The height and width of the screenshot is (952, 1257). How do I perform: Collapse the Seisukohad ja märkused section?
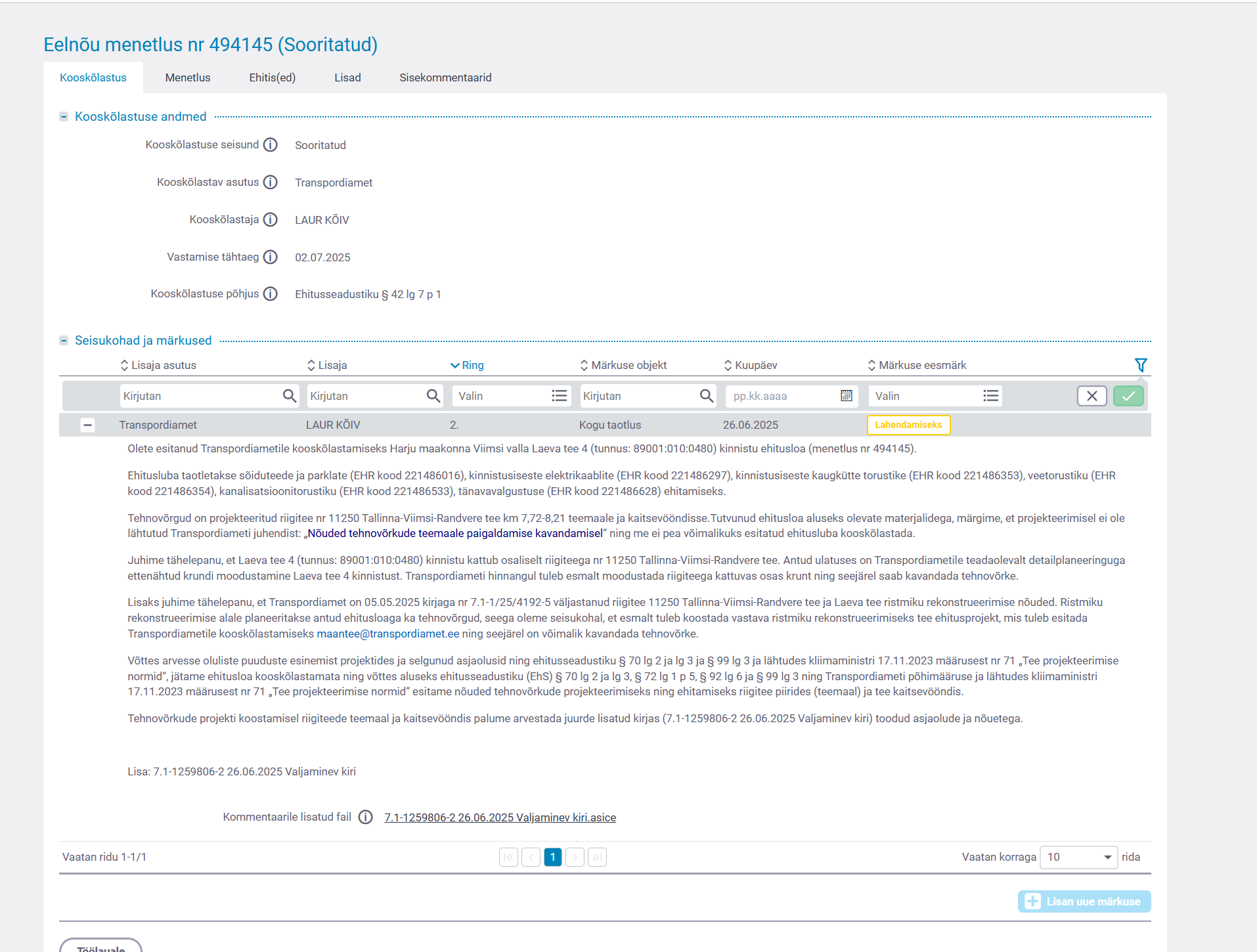64,340
